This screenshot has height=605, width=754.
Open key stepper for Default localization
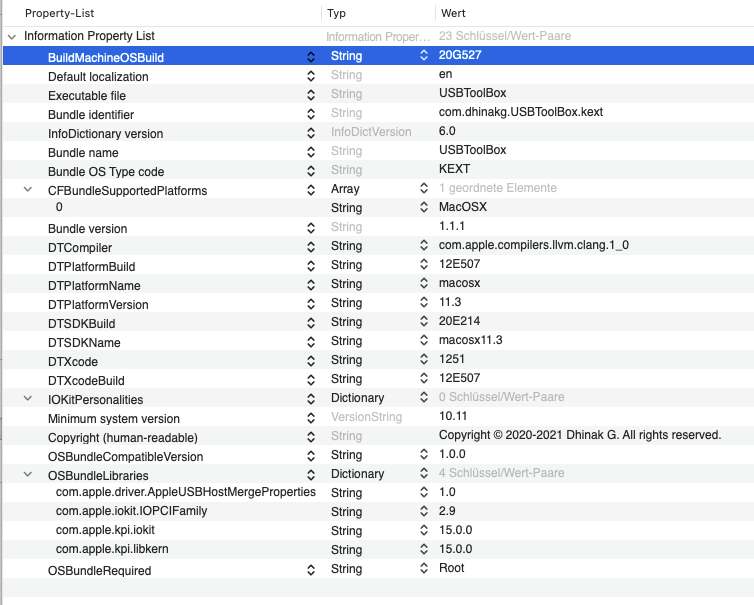311,76
